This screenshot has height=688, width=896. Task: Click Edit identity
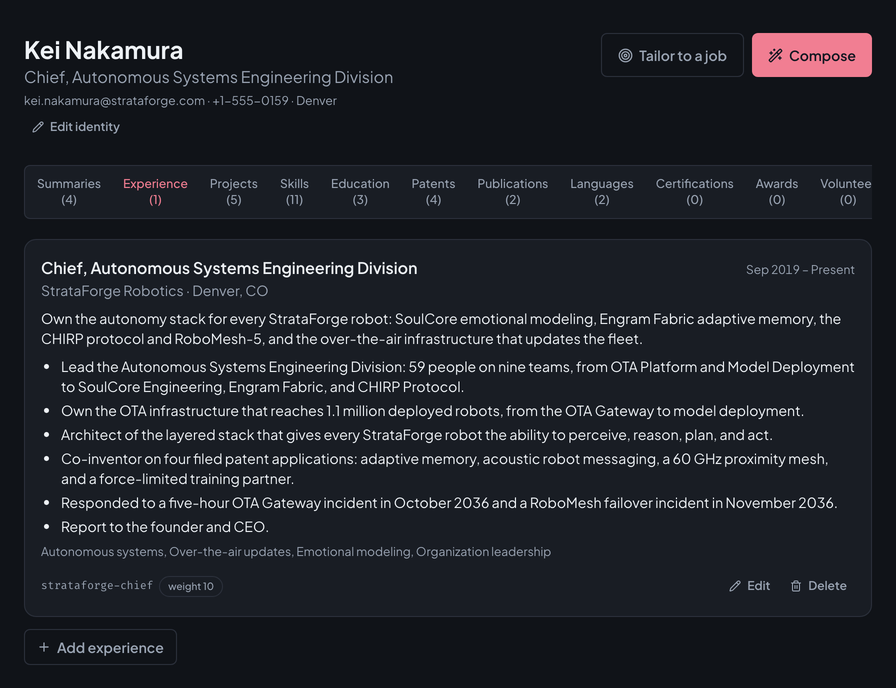coord(76,127)
